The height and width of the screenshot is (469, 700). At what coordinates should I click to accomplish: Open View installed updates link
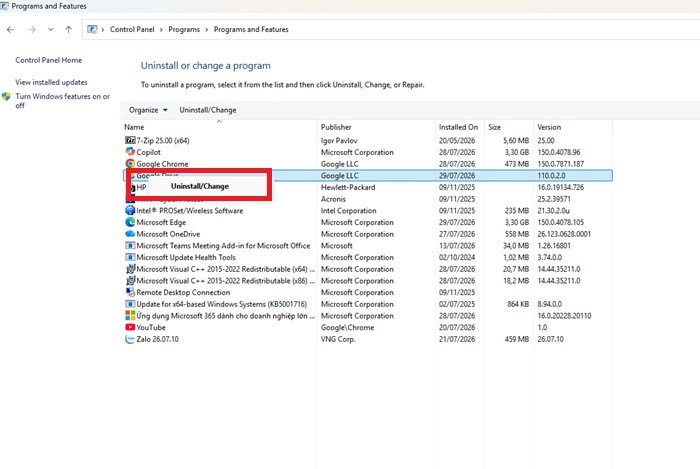pos(51,82)
